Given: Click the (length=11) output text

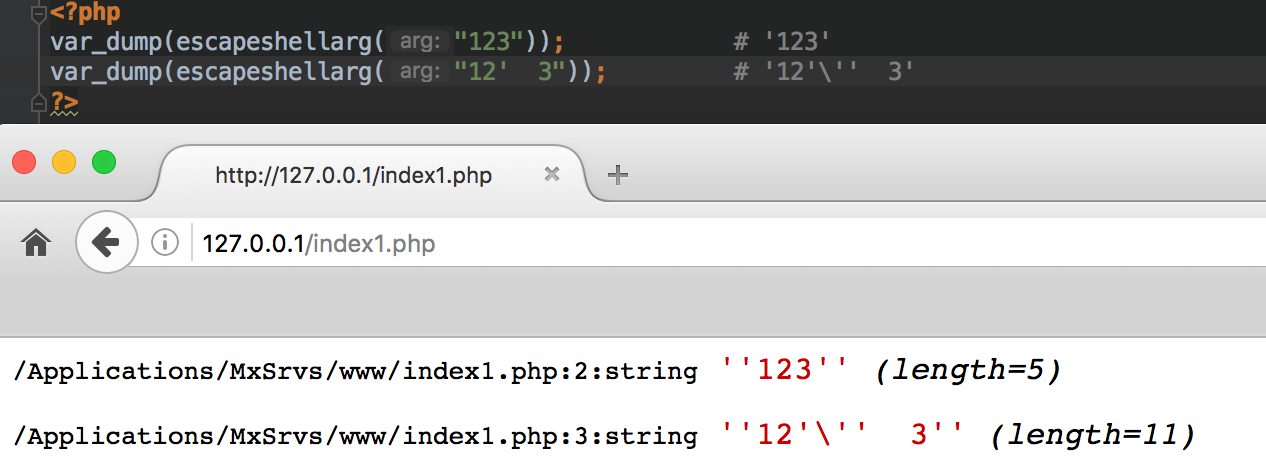Looking at the screenshot, I should [x=1093, y=435].
